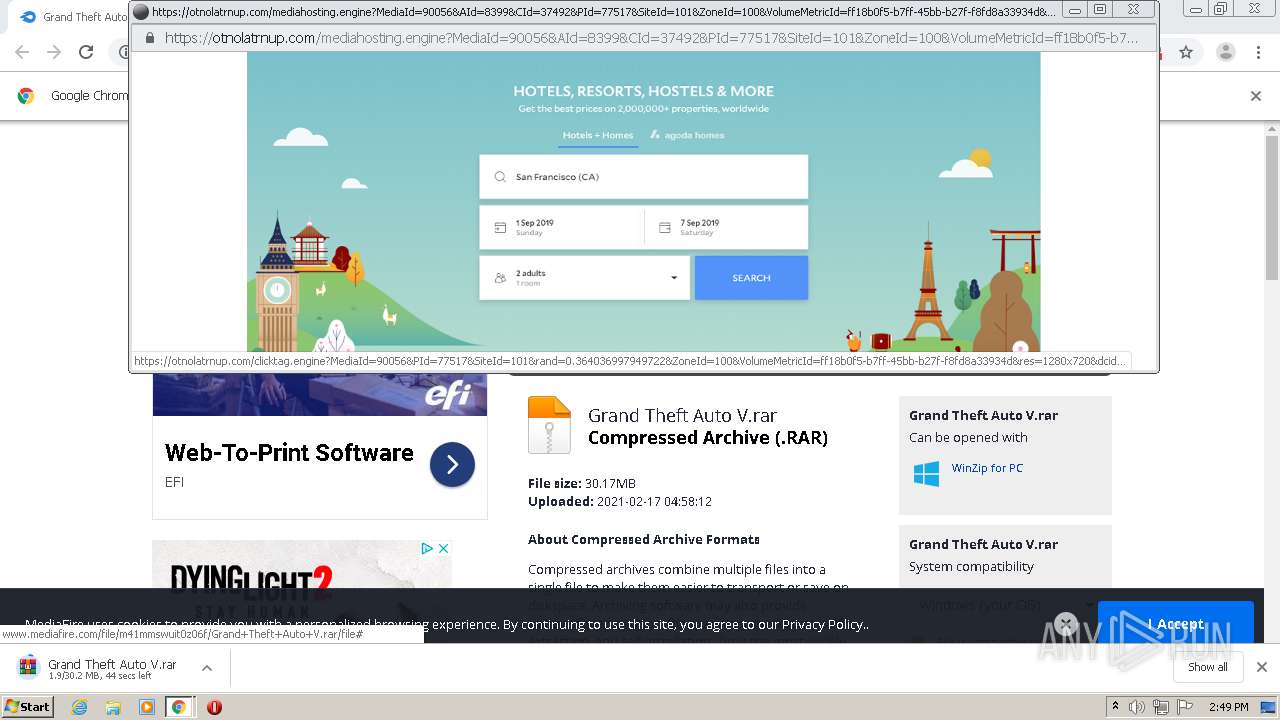Close the downloads bar
This screenshot has height=720, width=1280.
click(1261, 667)
